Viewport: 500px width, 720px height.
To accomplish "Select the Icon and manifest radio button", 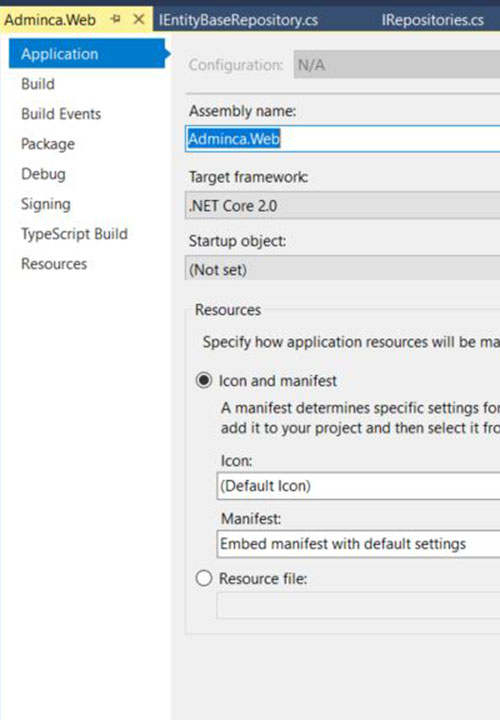I will point(204,381).
